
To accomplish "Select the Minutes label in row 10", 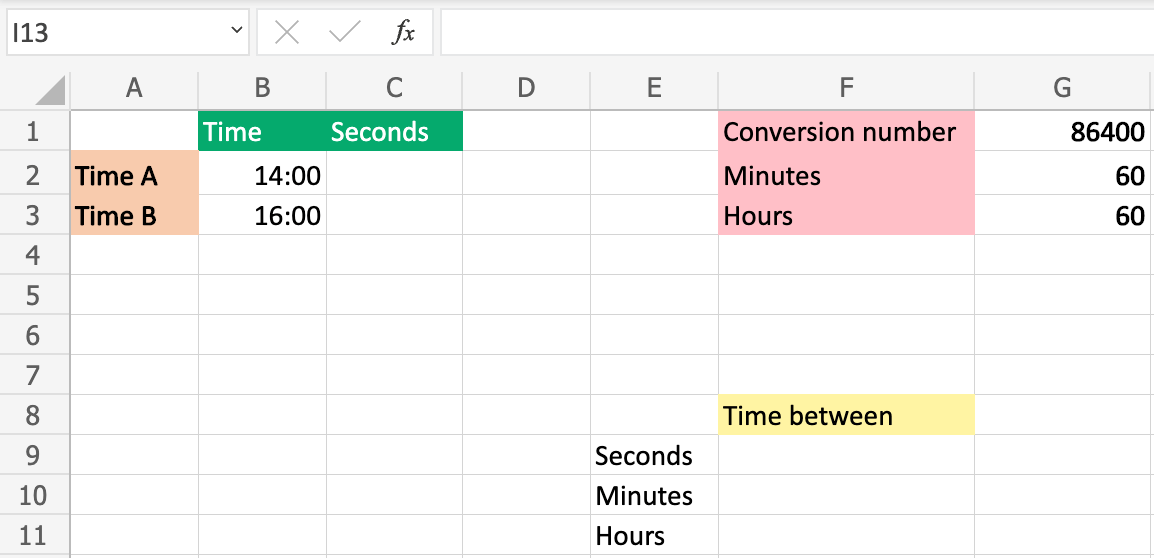I will pos(654,495).
